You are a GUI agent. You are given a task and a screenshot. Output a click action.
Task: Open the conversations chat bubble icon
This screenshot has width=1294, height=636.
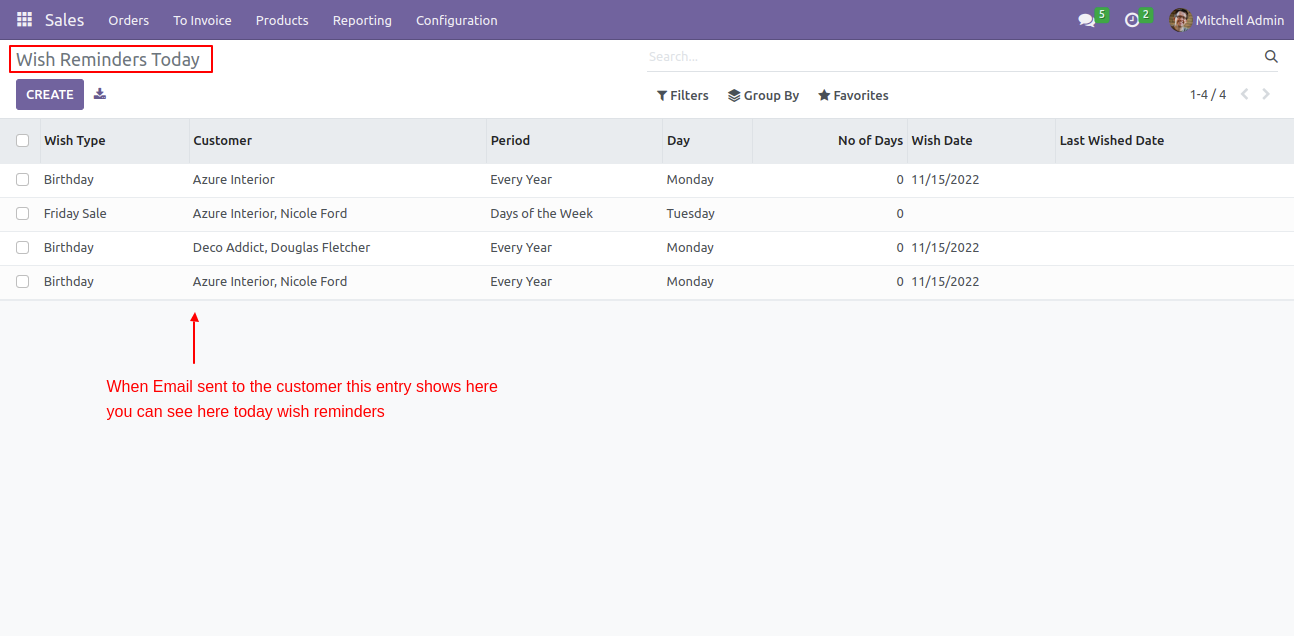pyautogui.click(x=1086, y=20)
